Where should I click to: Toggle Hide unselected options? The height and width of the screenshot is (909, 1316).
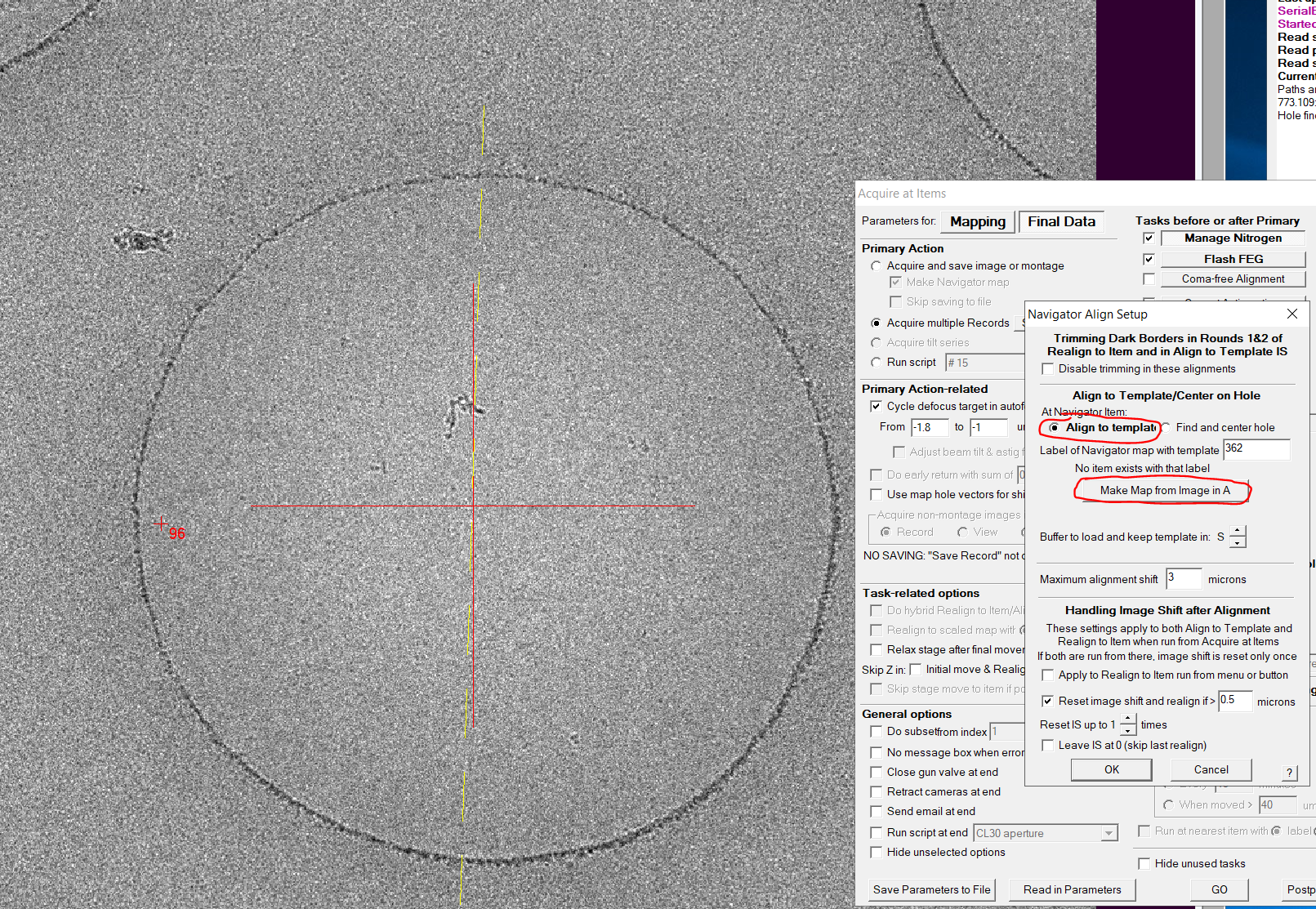(x=877, y=853)
